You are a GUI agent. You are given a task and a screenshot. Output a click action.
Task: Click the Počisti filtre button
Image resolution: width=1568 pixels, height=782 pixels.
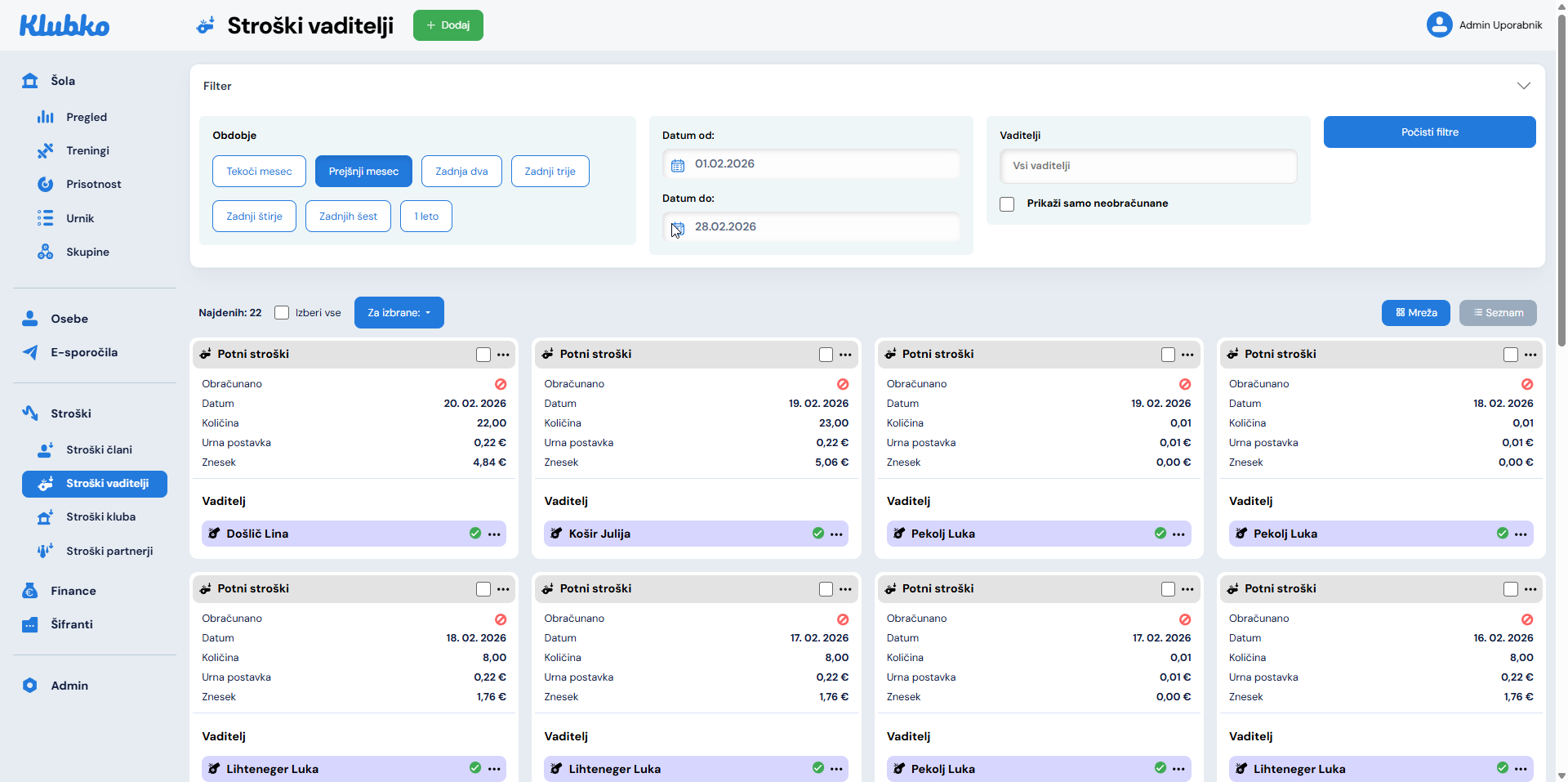1428,132
